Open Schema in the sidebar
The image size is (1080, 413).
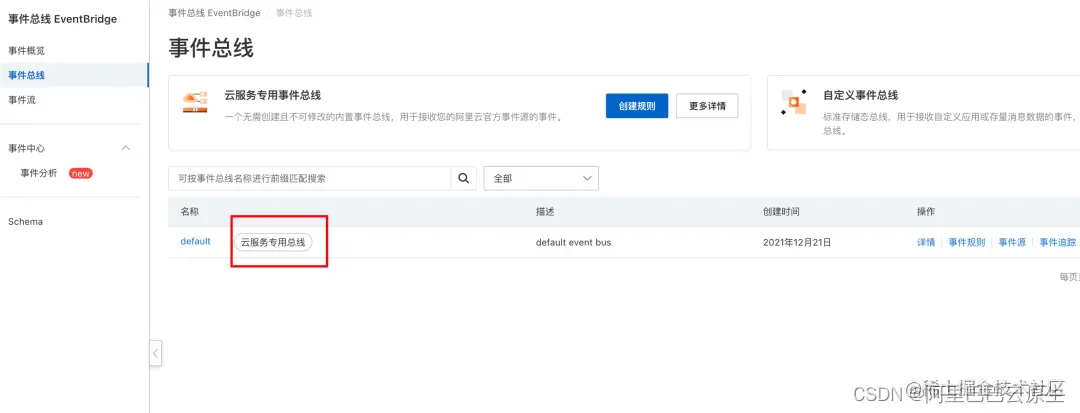(x=25, y=222)
